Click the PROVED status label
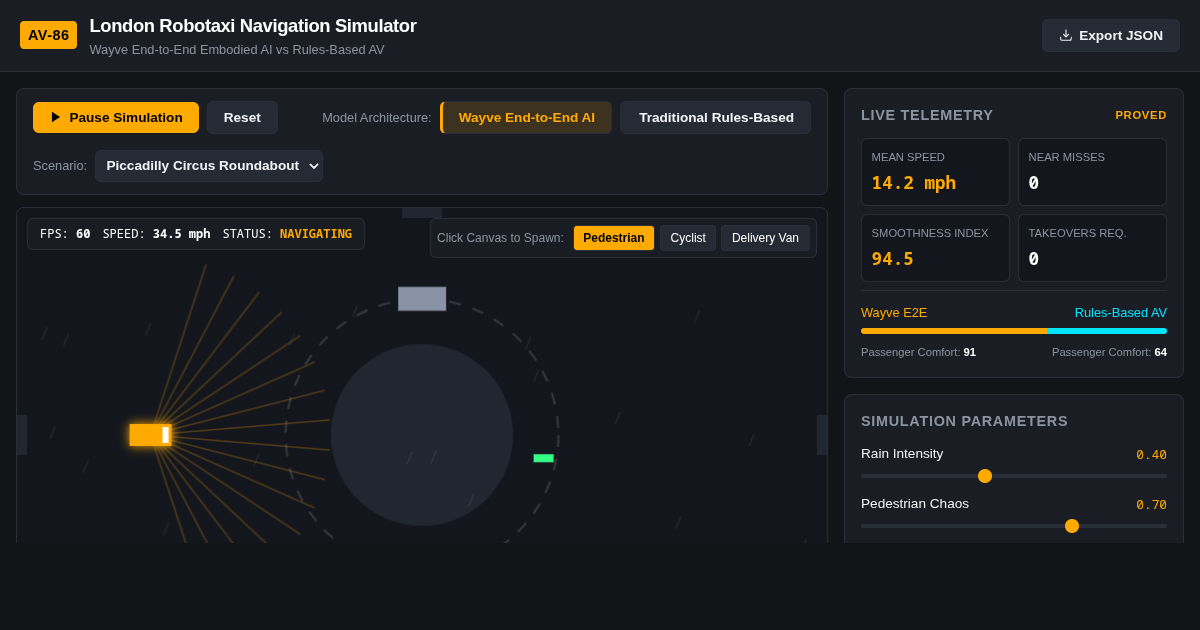 click(x=1141, y=115)
